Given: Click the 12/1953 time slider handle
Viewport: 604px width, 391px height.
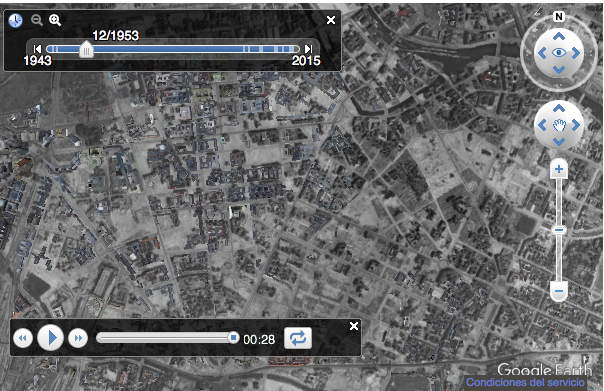Looking at the screenshot, I should tap(86, 49).
